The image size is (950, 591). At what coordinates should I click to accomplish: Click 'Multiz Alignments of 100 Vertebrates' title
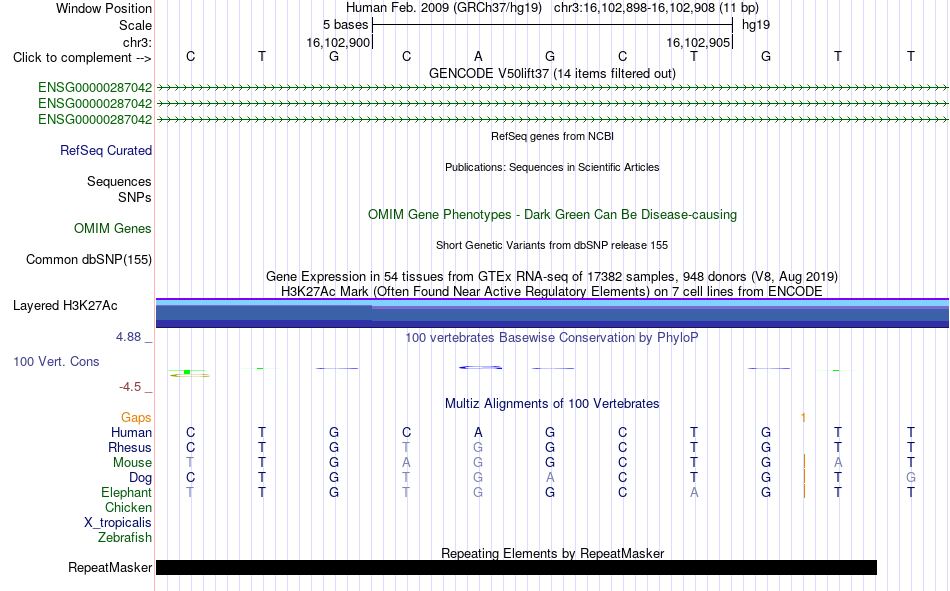[552, 404]
